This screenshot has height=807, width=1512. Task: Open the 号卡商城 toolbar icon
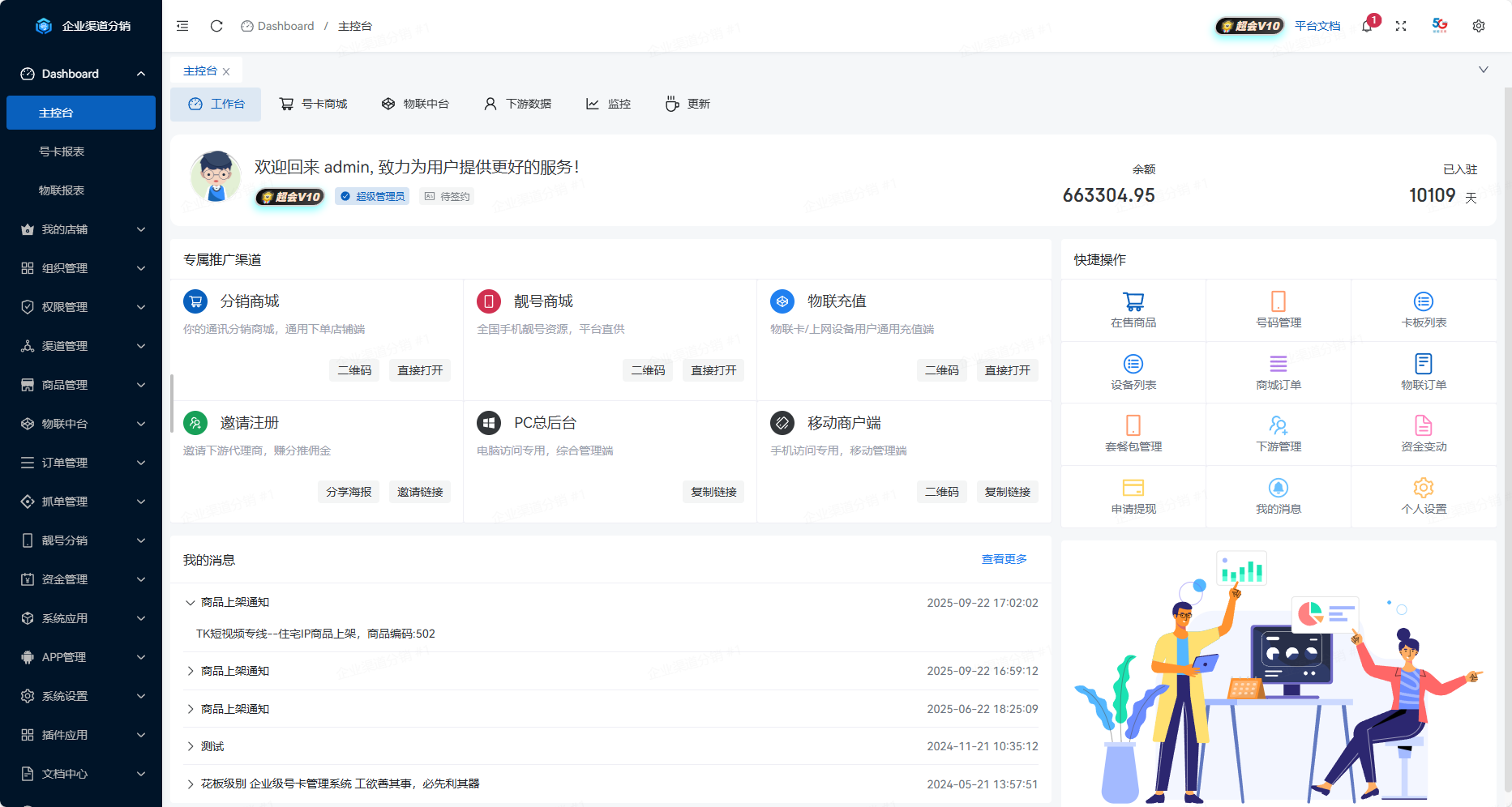click(315, 103)
